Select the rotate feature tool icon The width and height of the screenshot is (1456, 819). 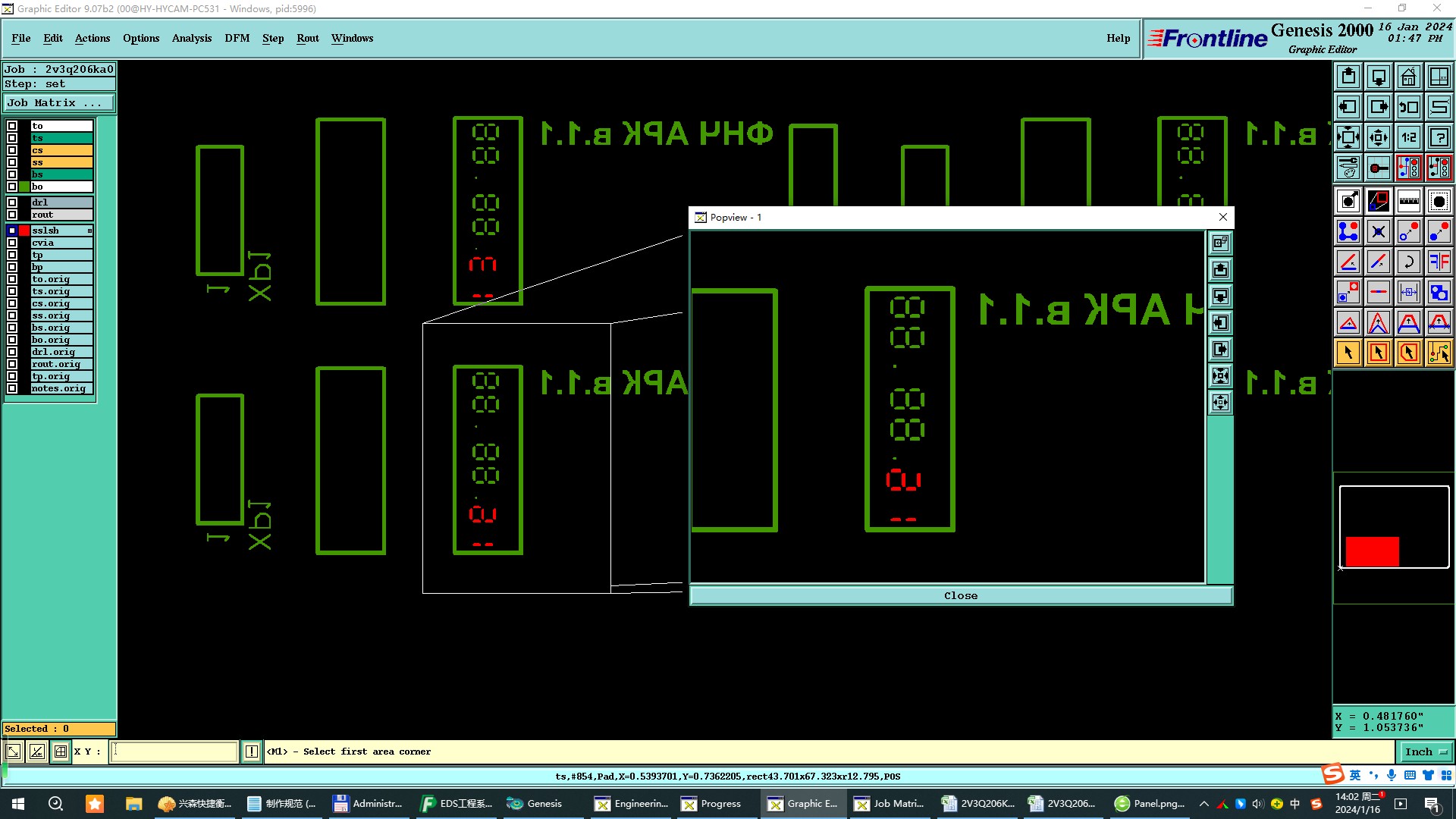coord(1408,262)
